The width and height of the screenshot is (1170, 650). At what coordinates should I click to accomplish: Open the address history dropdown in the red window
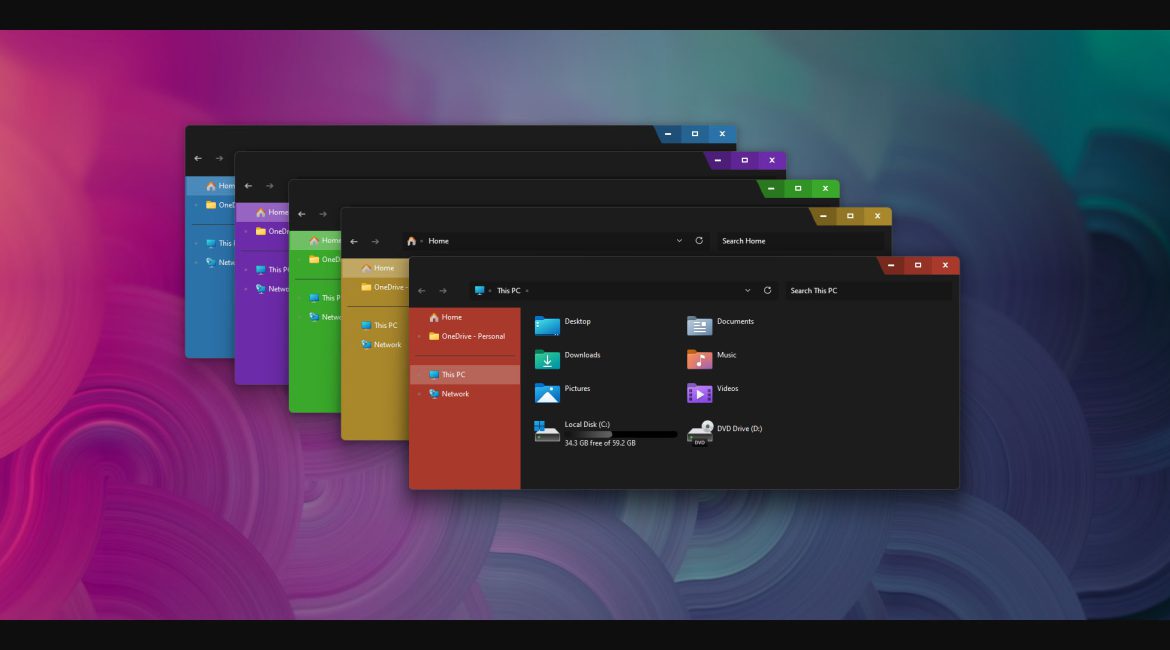click(x=748, y=291)
